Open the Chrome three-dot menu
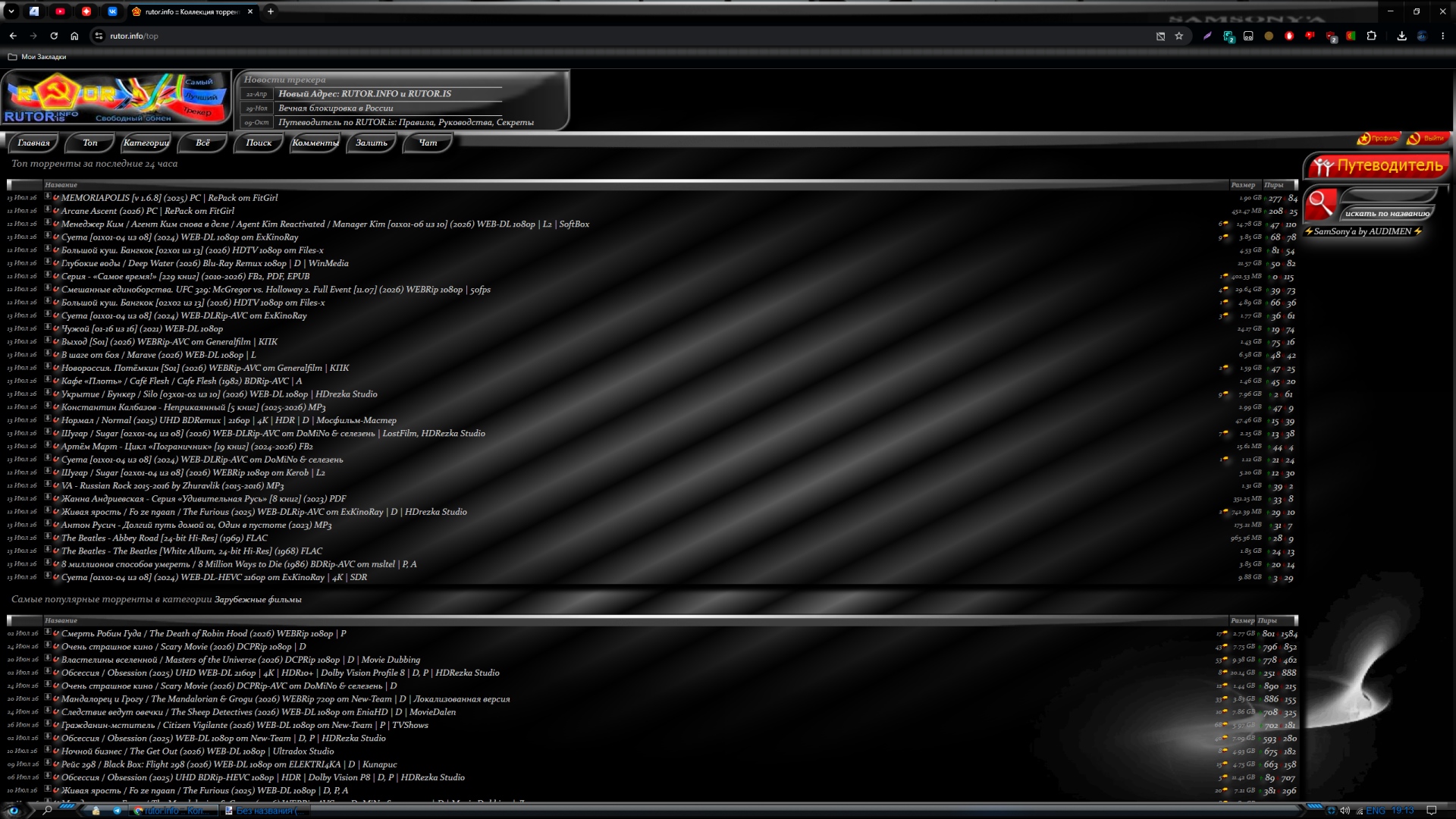1456x819 pixels. point(1442,36)
